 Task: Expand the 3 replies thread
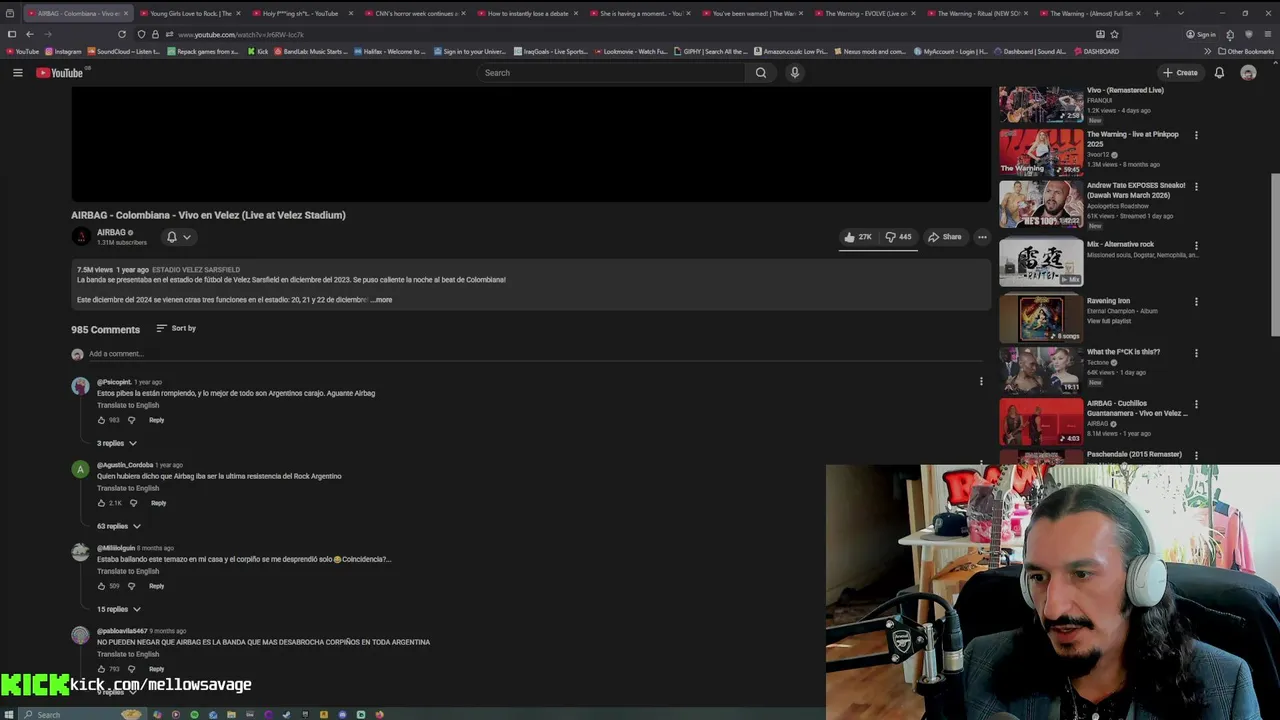(116, 443)
